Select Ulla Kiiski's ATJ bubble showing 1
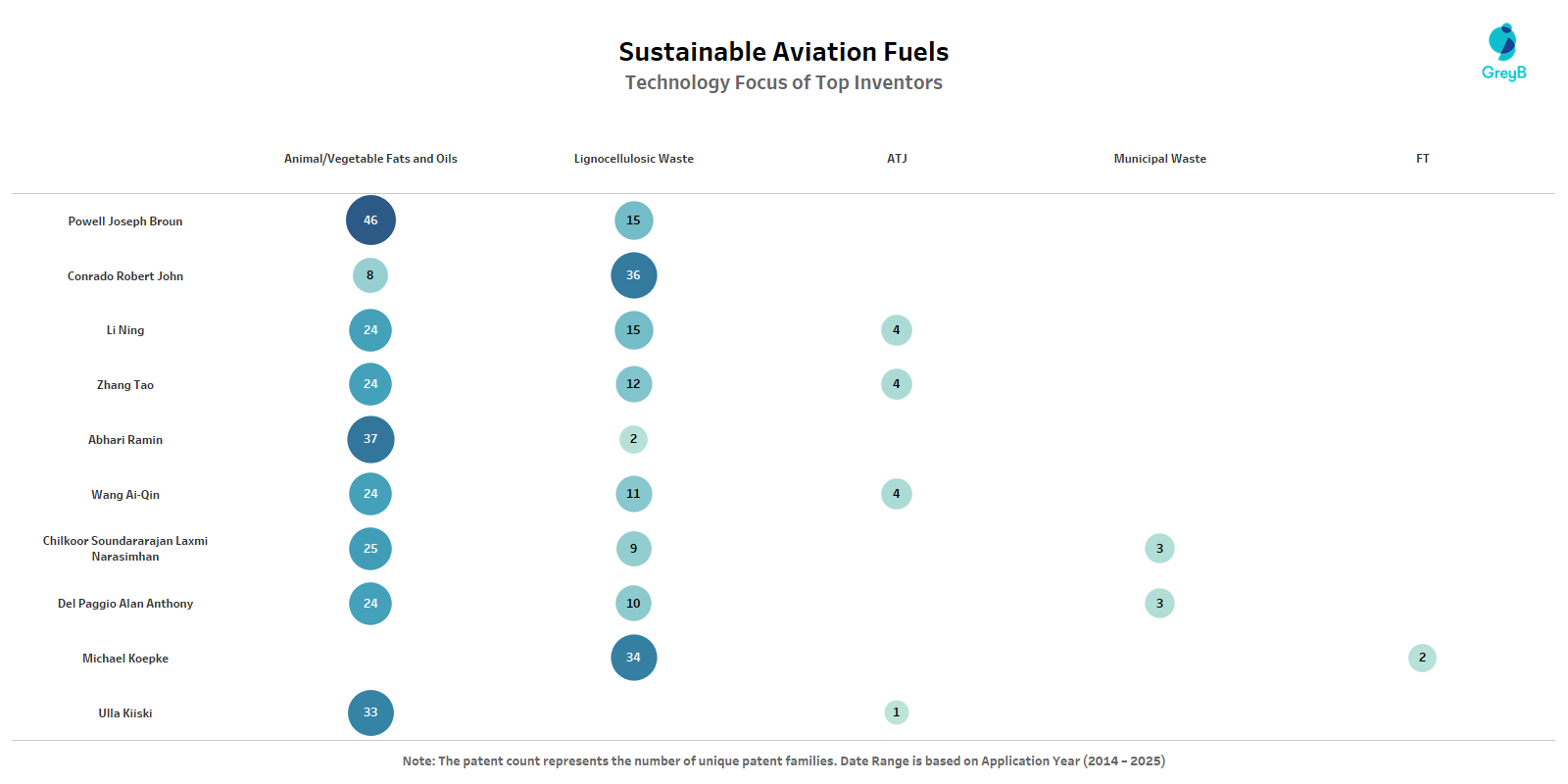 (896, 712)
